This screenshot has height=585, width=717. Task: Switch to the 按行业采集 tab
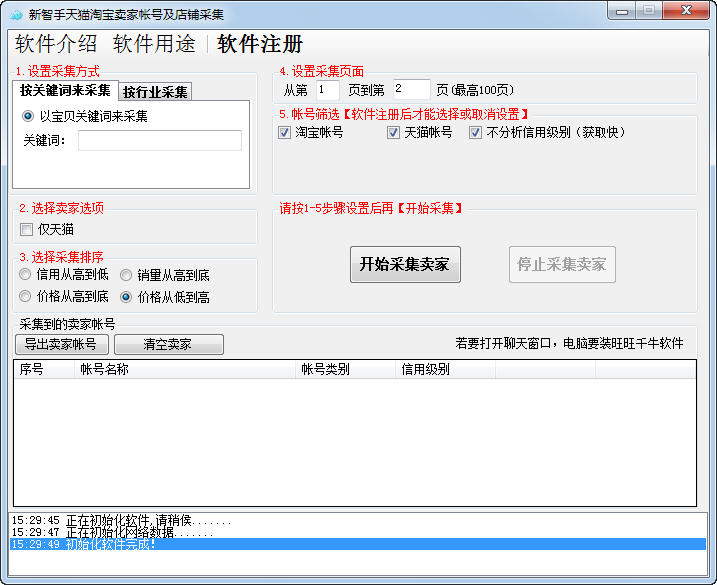(x=155, y=92)
